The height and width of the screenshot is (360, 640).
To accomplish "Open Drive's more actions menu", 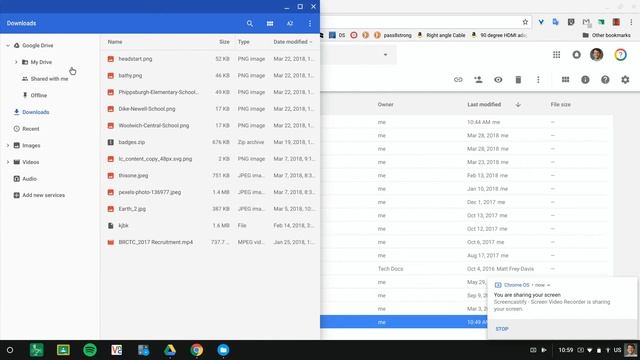I will [x=538, y=80].
